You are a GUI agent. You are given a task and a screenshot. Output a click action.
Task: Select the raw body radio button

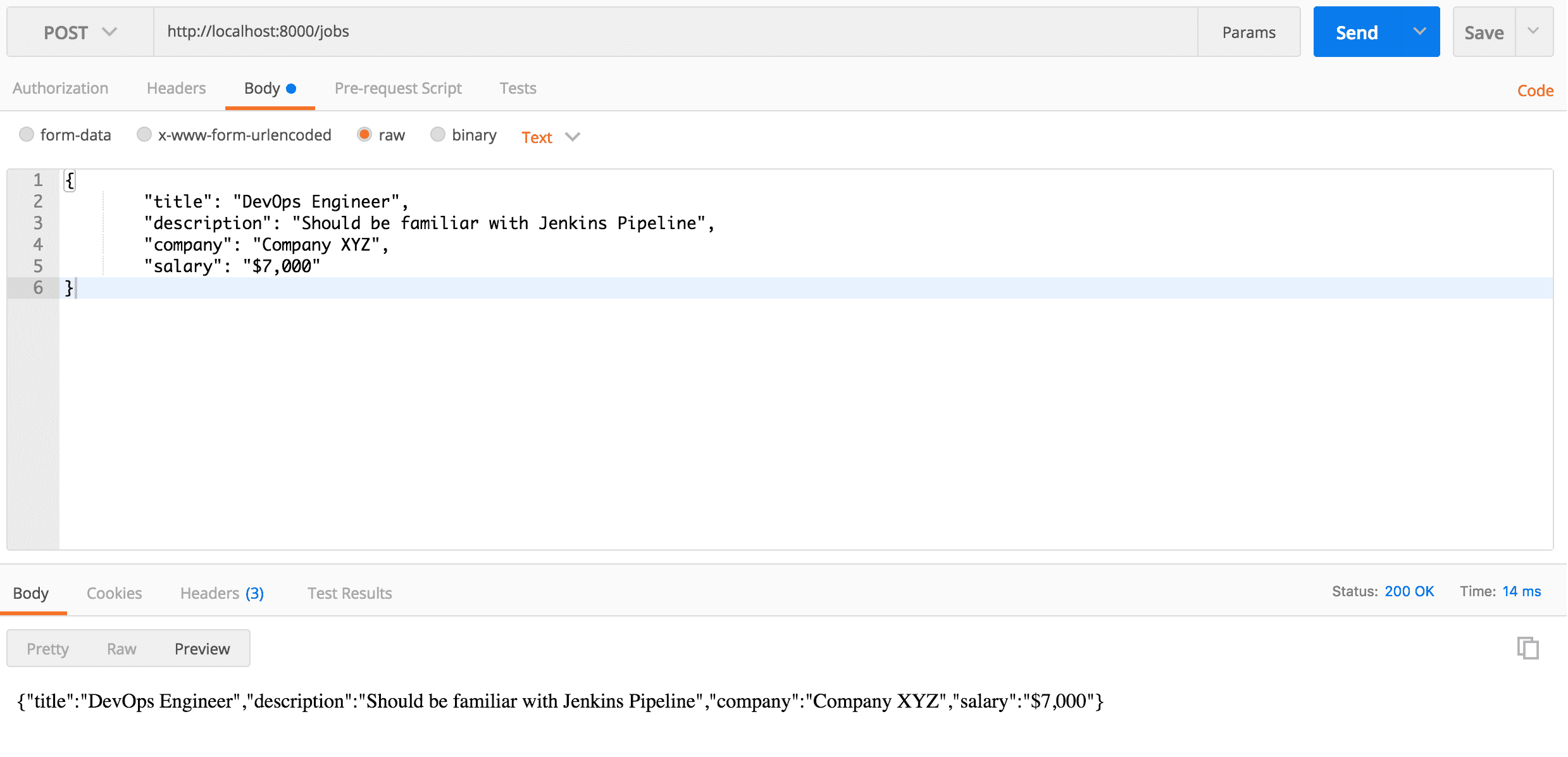364,134
